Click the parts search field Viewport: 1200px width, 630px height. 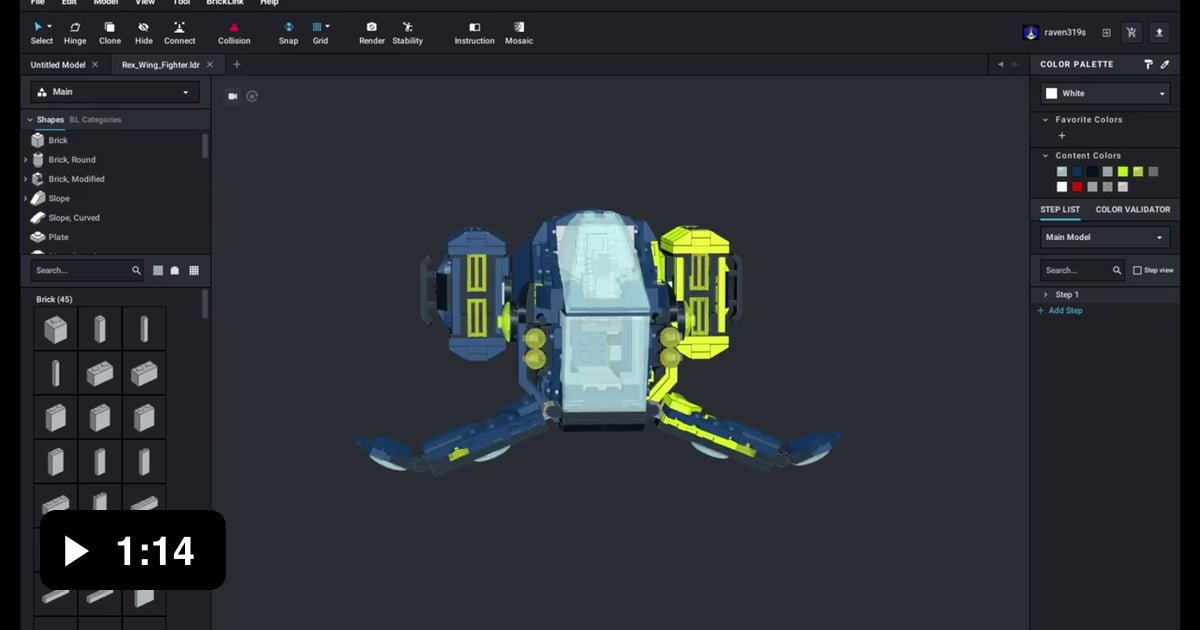[80, 270]
